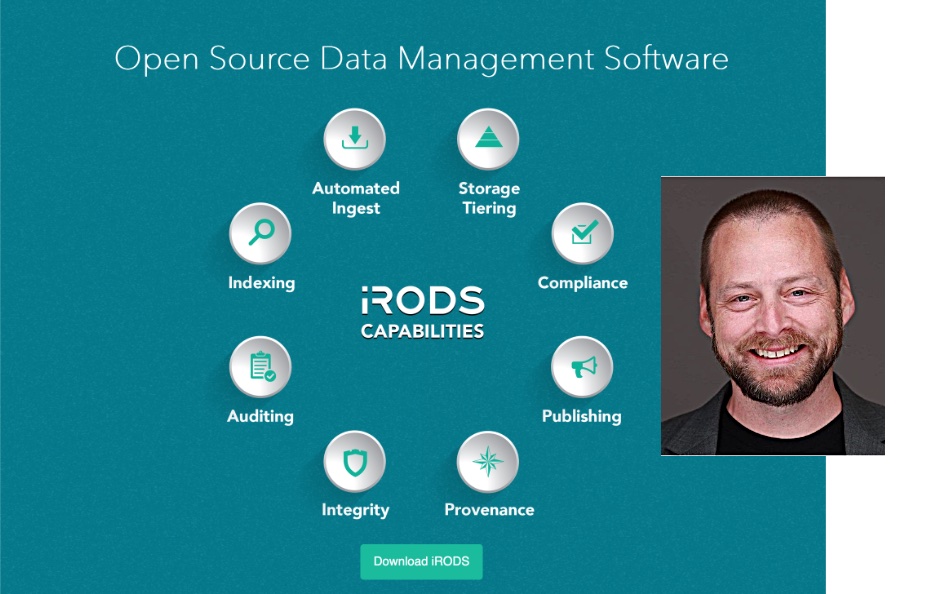Click the Integrity shield icon
Image resolution: width=950 pixels, height=594 pixels.
(354, 461)
